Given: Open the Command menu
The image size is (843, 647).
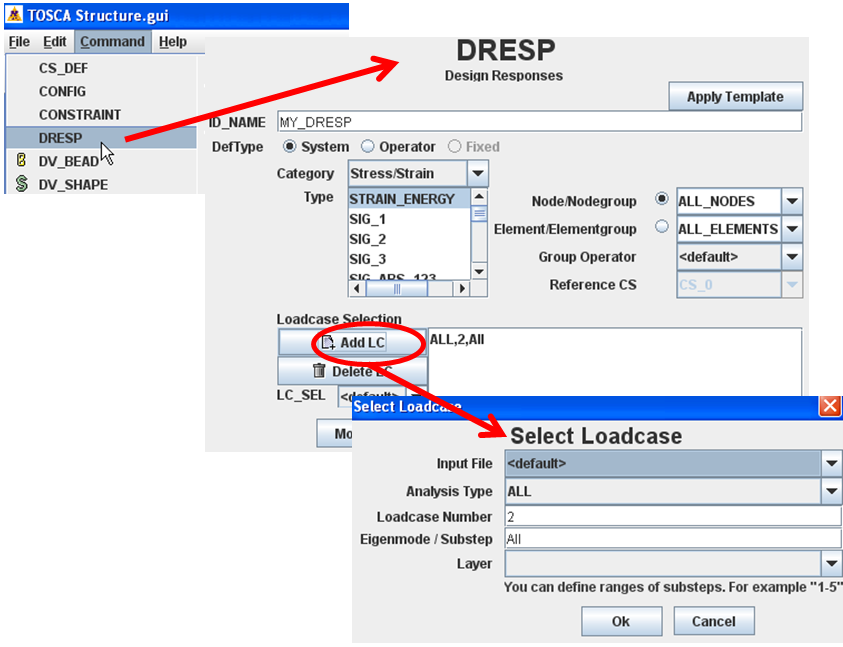Looking at the screenshot, I should [112, 42].
